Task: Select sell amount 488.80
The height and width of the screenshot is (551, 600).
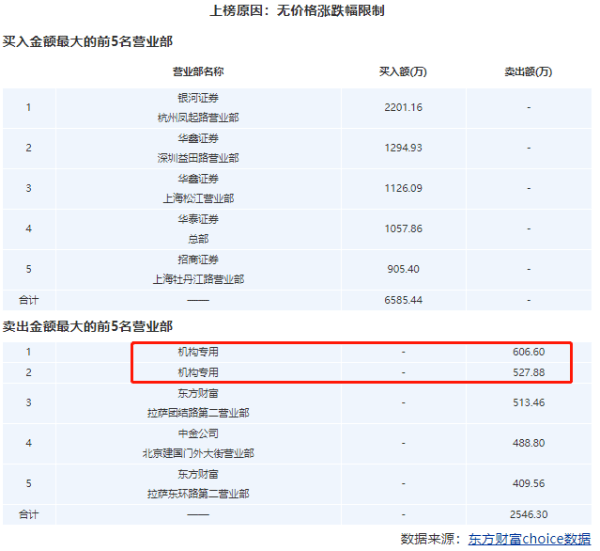Action: click(x=529, y=443)
